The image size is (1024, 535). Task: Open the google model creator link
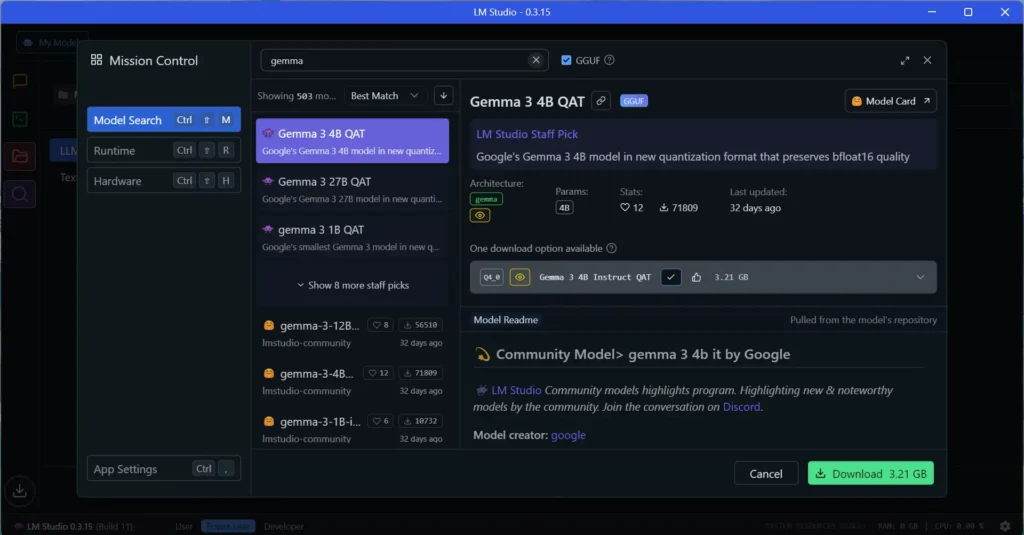point(568,435)
